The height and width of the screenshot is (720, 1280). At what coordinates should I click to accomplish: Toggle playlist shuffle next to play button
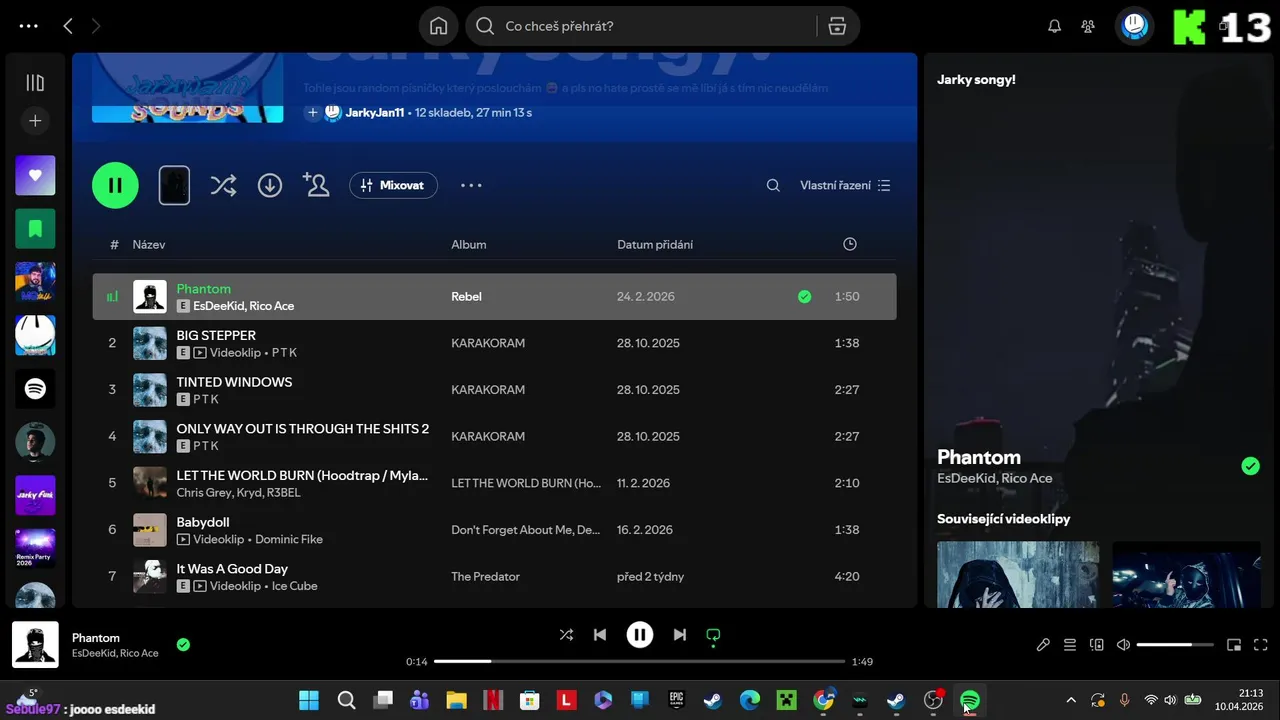tap(223, 185)
